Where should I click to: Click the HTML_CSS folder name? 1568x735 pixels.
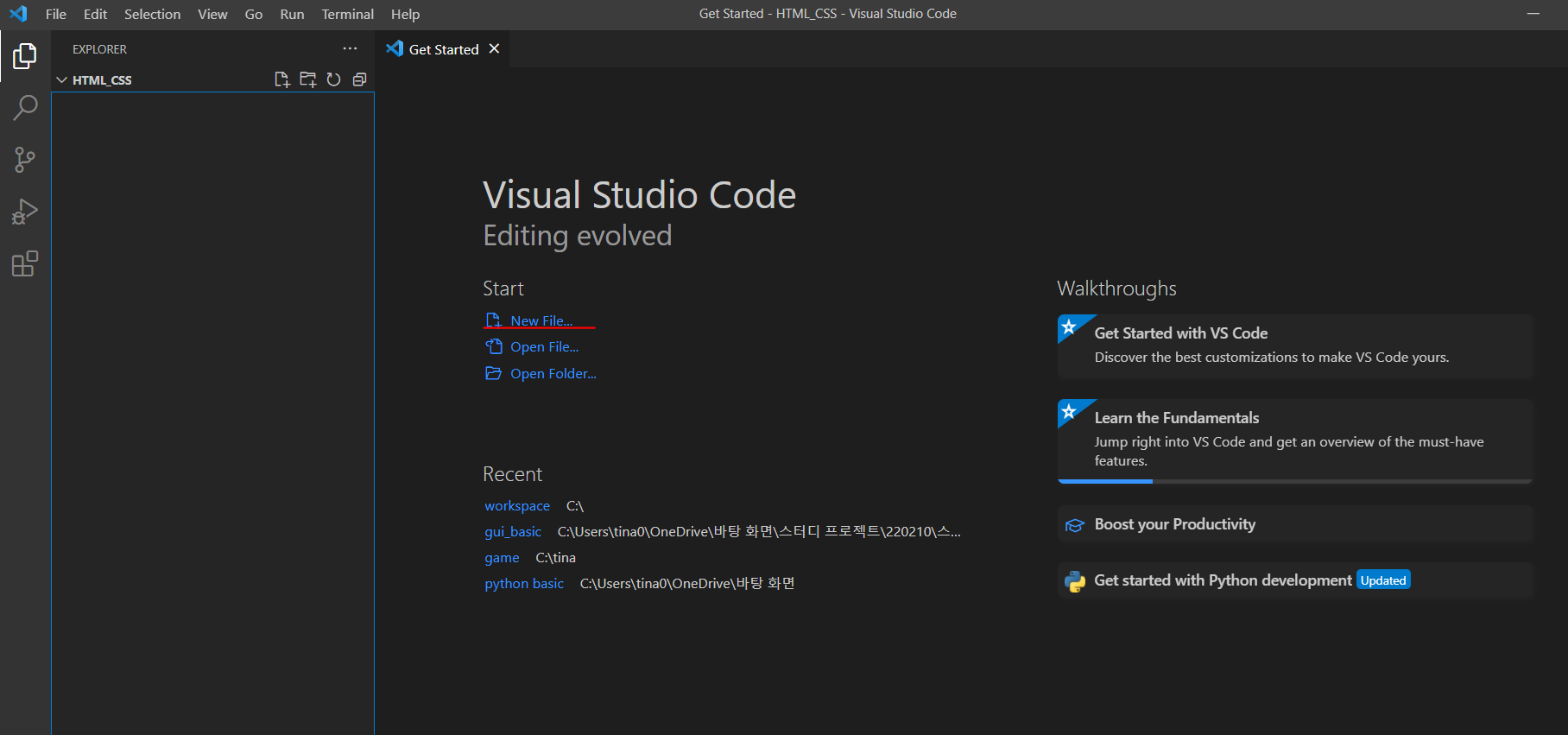[x=102, y=79]
